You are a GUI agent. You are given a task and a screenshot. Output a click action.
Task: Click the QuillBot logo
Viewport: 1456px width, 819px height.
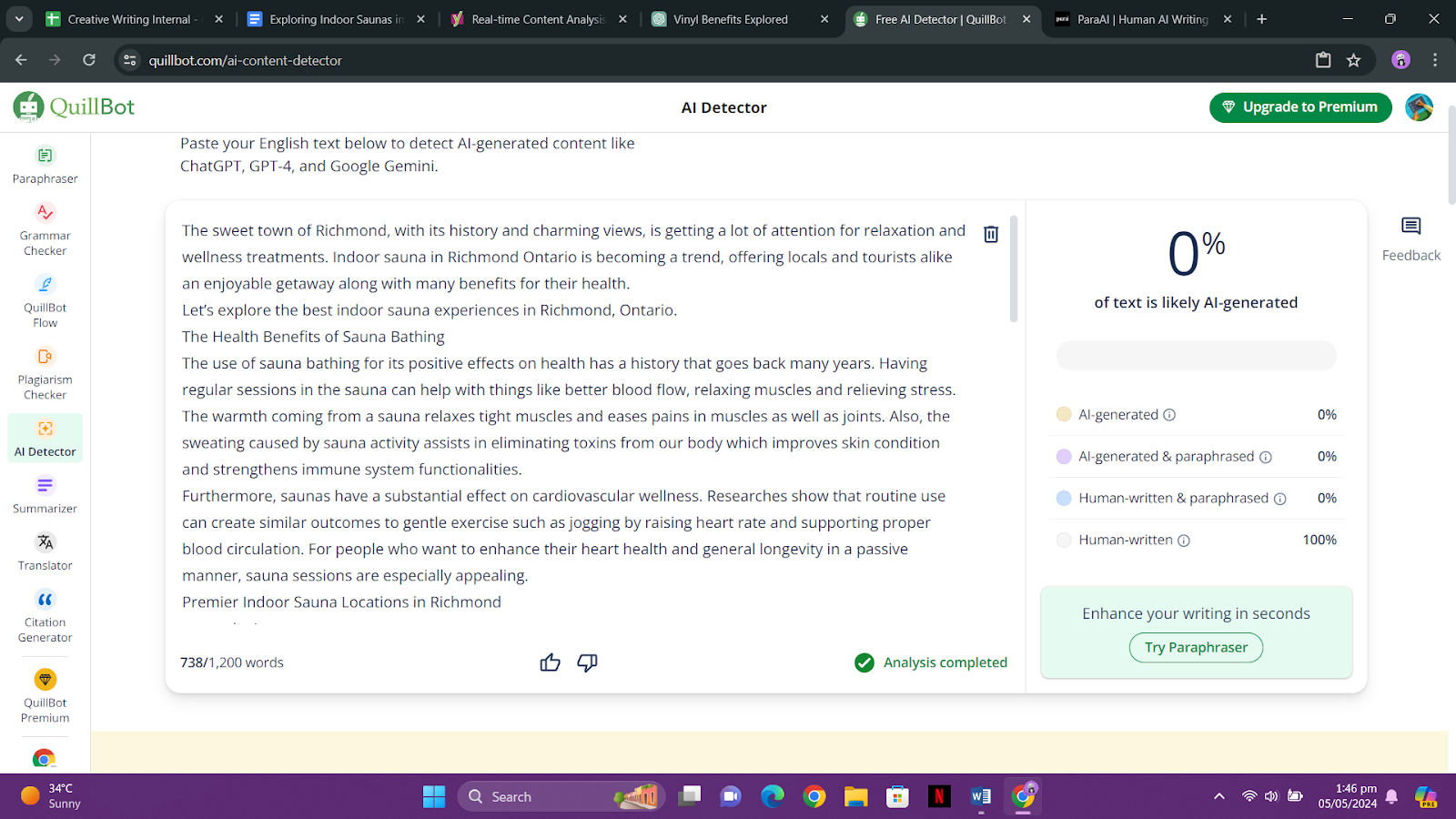tap(74, 106)
